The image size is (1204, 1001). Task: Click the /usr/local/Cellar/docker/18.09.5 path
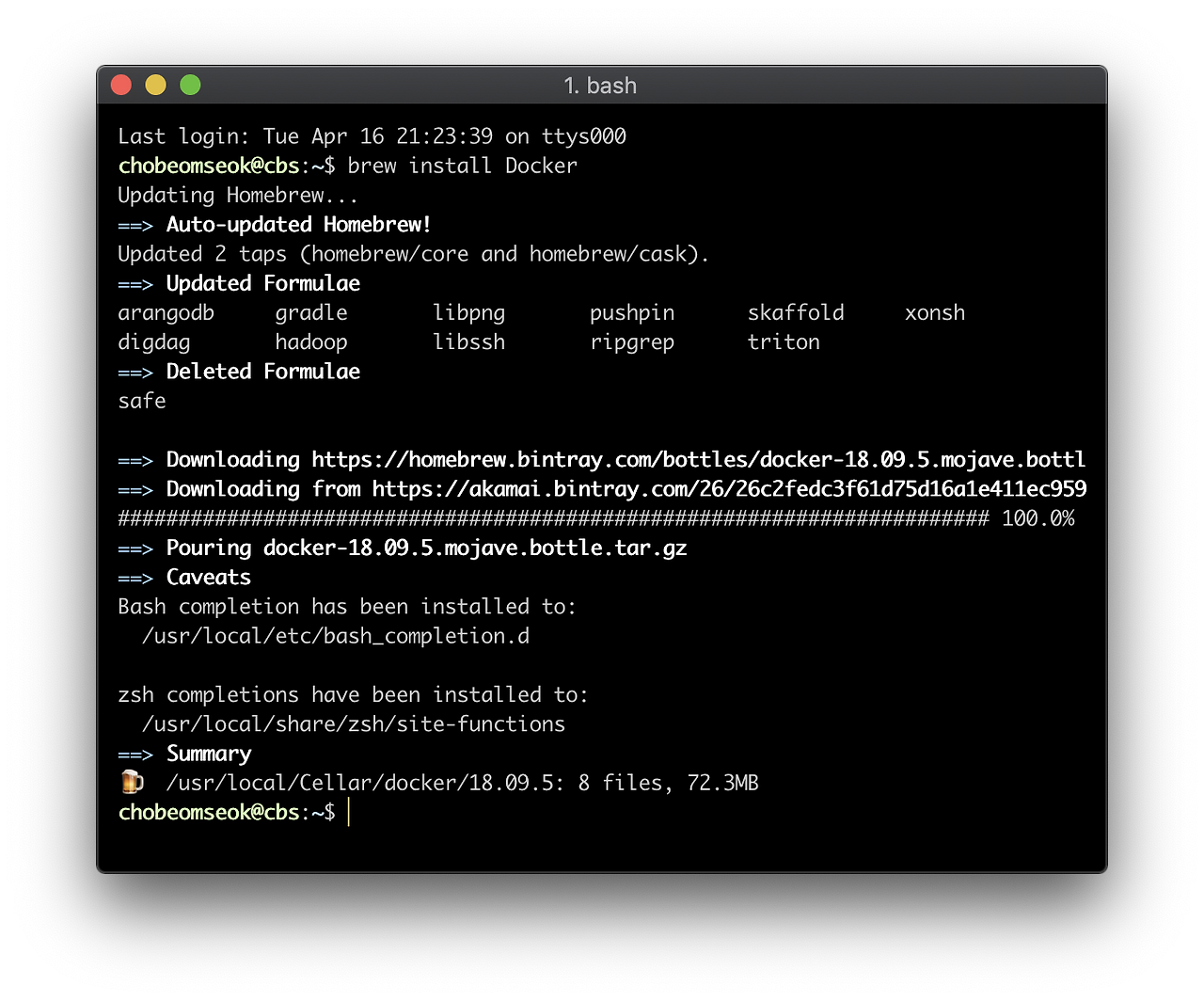(x=361, y=783)
